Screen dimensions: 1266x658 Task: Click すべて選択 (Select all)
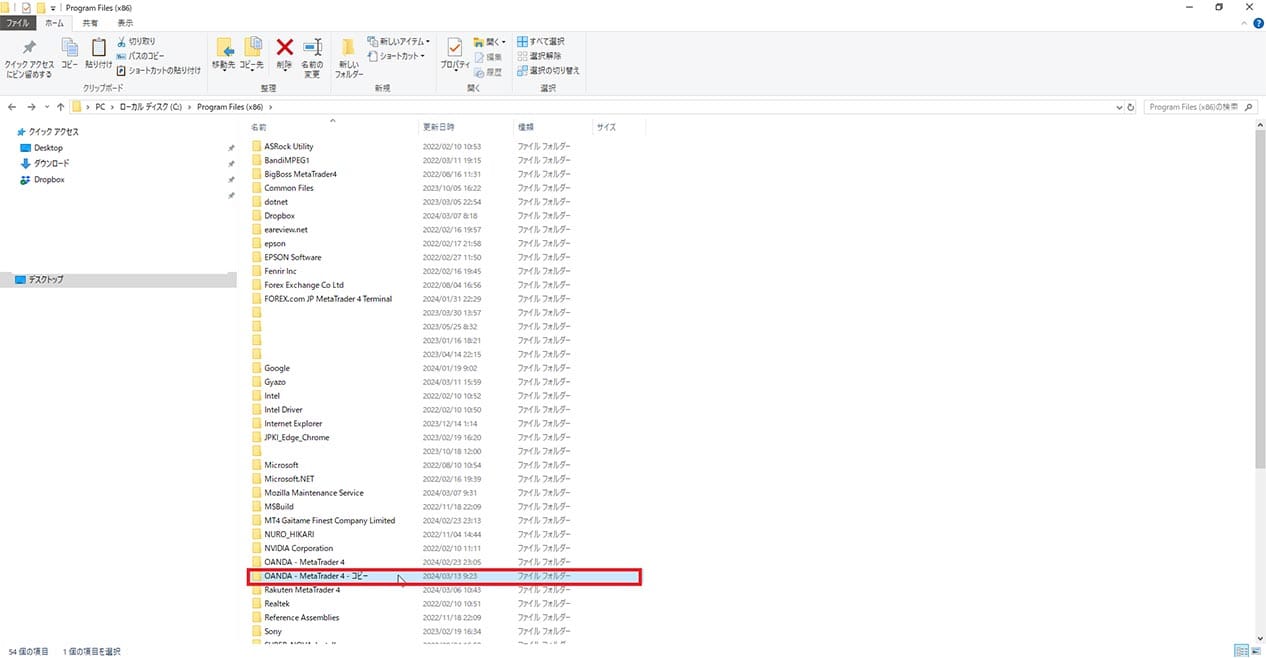541,42
